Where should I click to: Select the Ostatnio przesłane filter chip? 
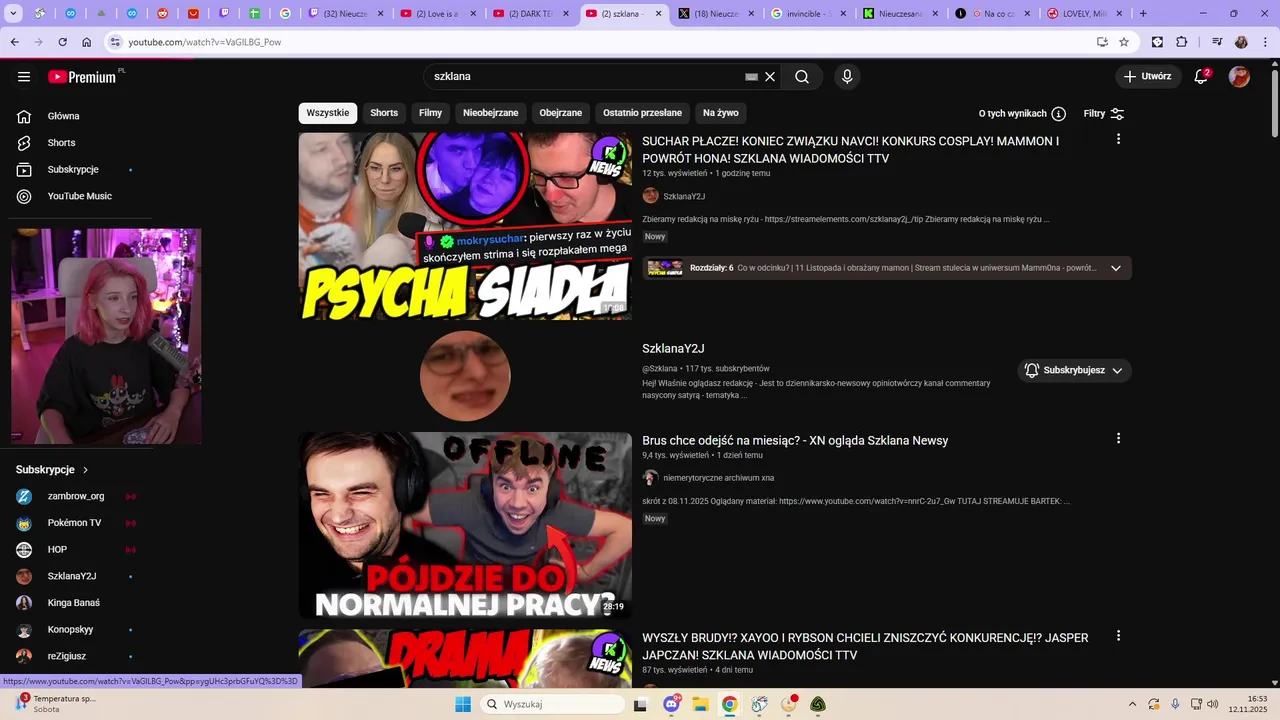[x=642, y=113]
